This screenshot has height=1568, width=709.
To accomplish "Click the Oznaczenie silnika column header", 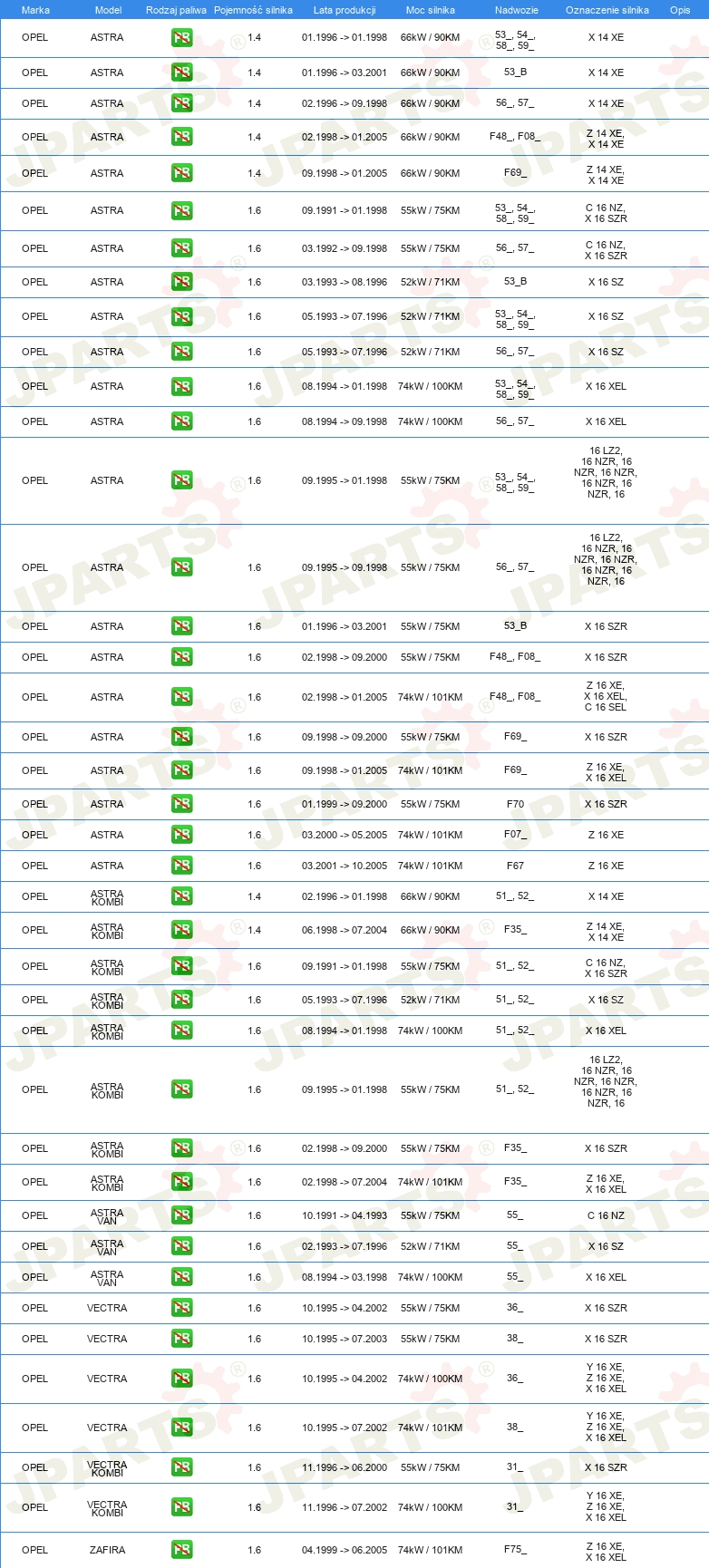I will [607, 10].
